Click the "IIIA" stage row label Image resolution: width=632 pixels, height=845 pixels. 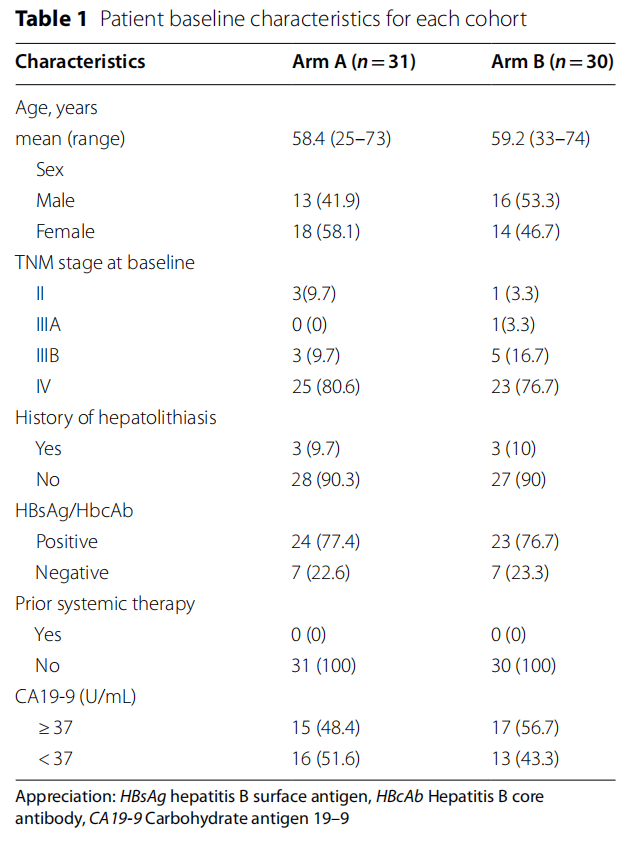[x=50, y=325]
